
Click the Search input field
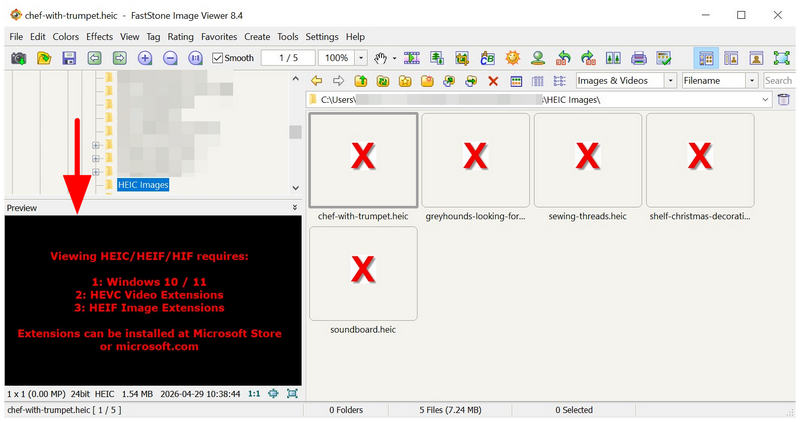point(778,81)
